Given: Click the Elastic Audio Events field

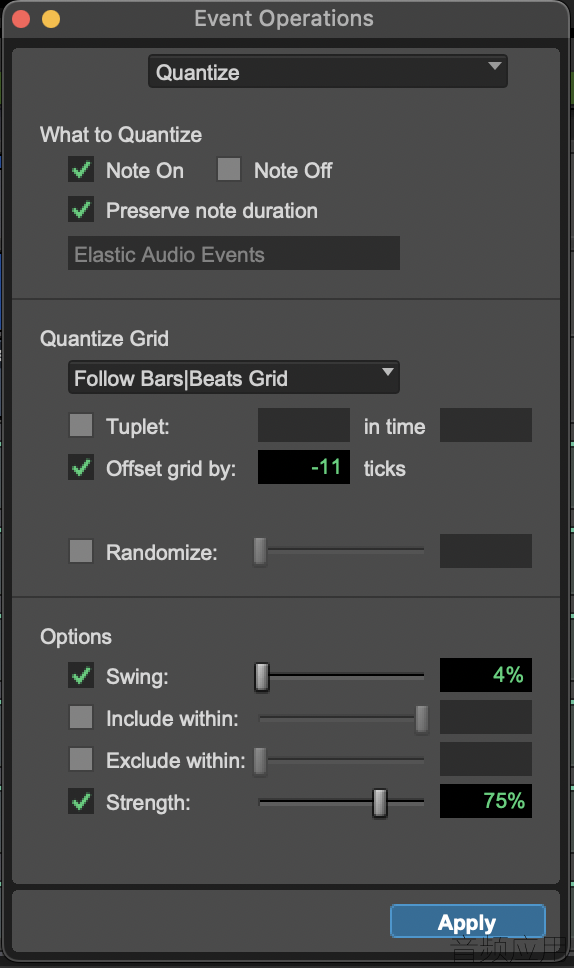Looking at the screenshot, I should click(x=234, y=253).
